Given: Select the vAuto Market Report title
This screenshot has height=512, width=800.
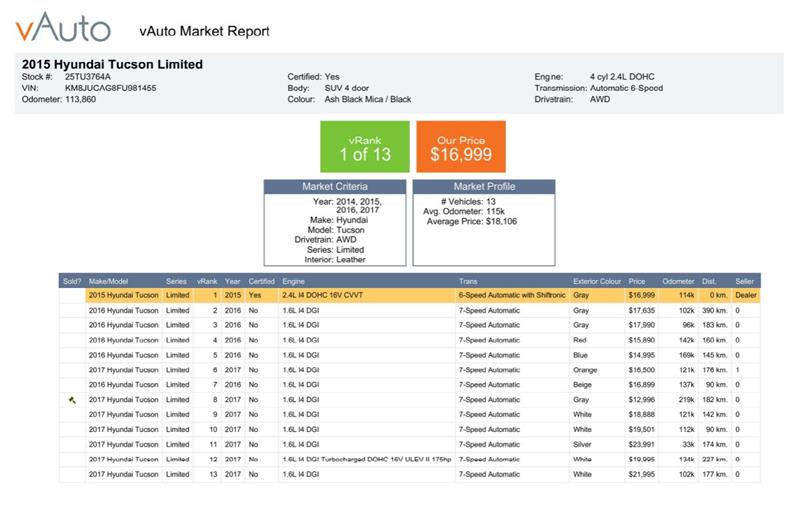Looking at the screenshot, I should click(204, 31).
